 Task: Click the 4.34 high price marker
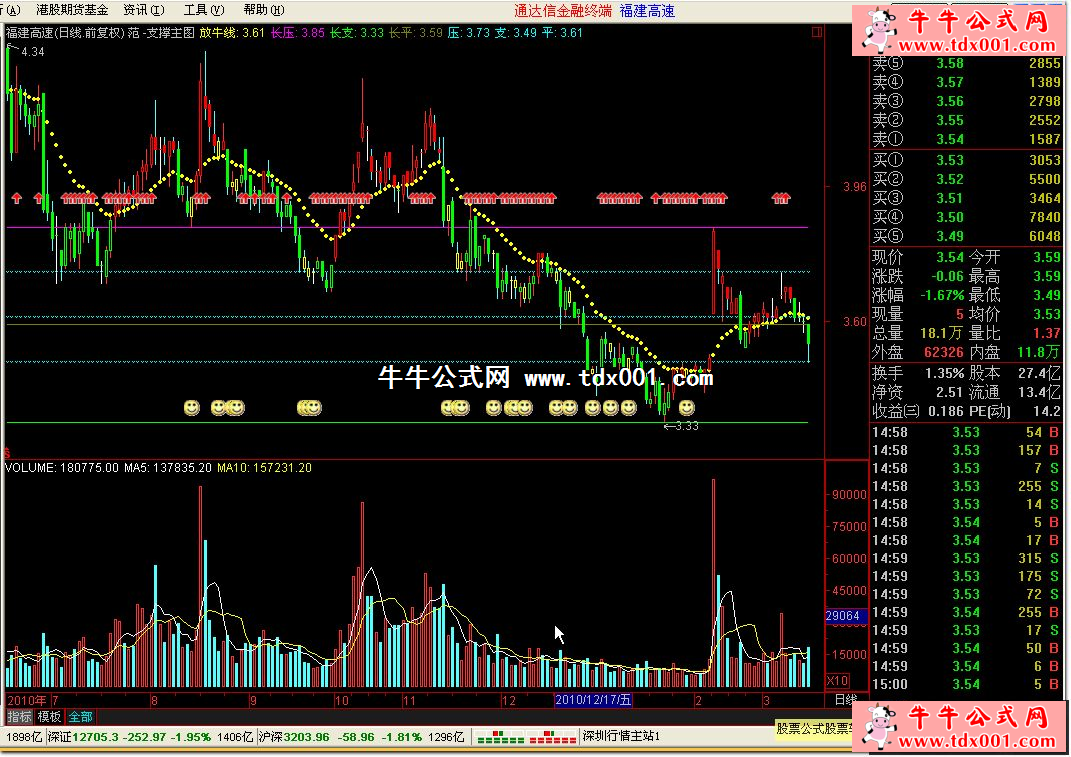(x=33, y=52)
